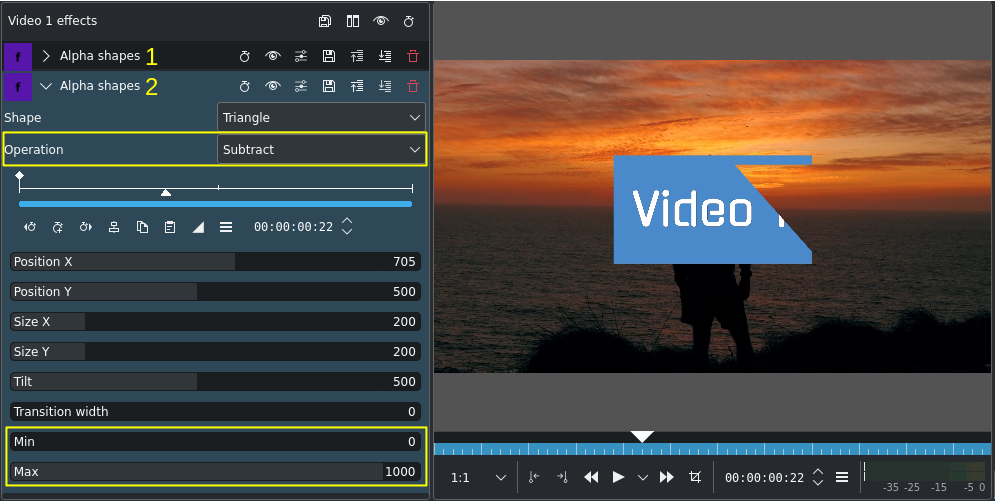Image resolution: width=995 pixels, height=501 pixels.
Task: Go to next keyframe
Action: pyautogui.click(x=86, y=227)
